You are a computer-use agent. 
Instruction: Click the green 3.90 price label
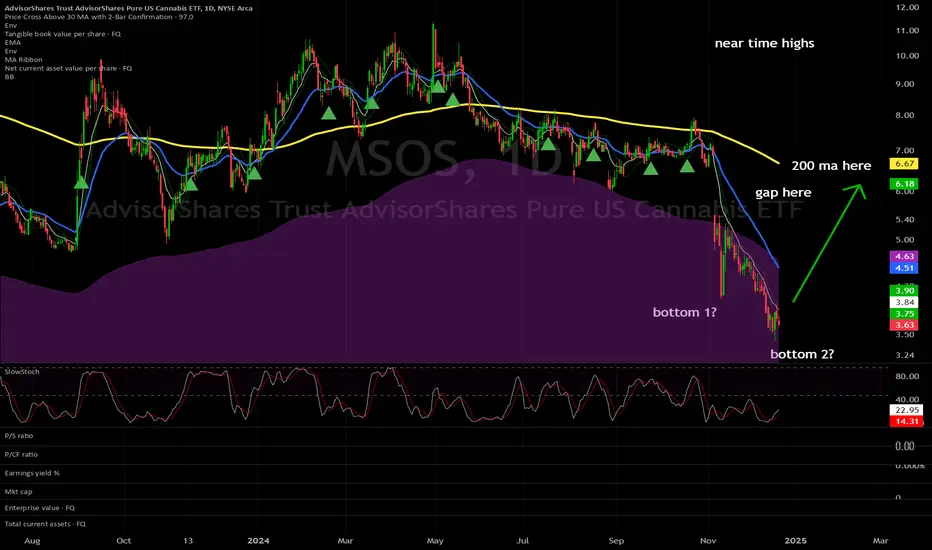coord(904,290)
